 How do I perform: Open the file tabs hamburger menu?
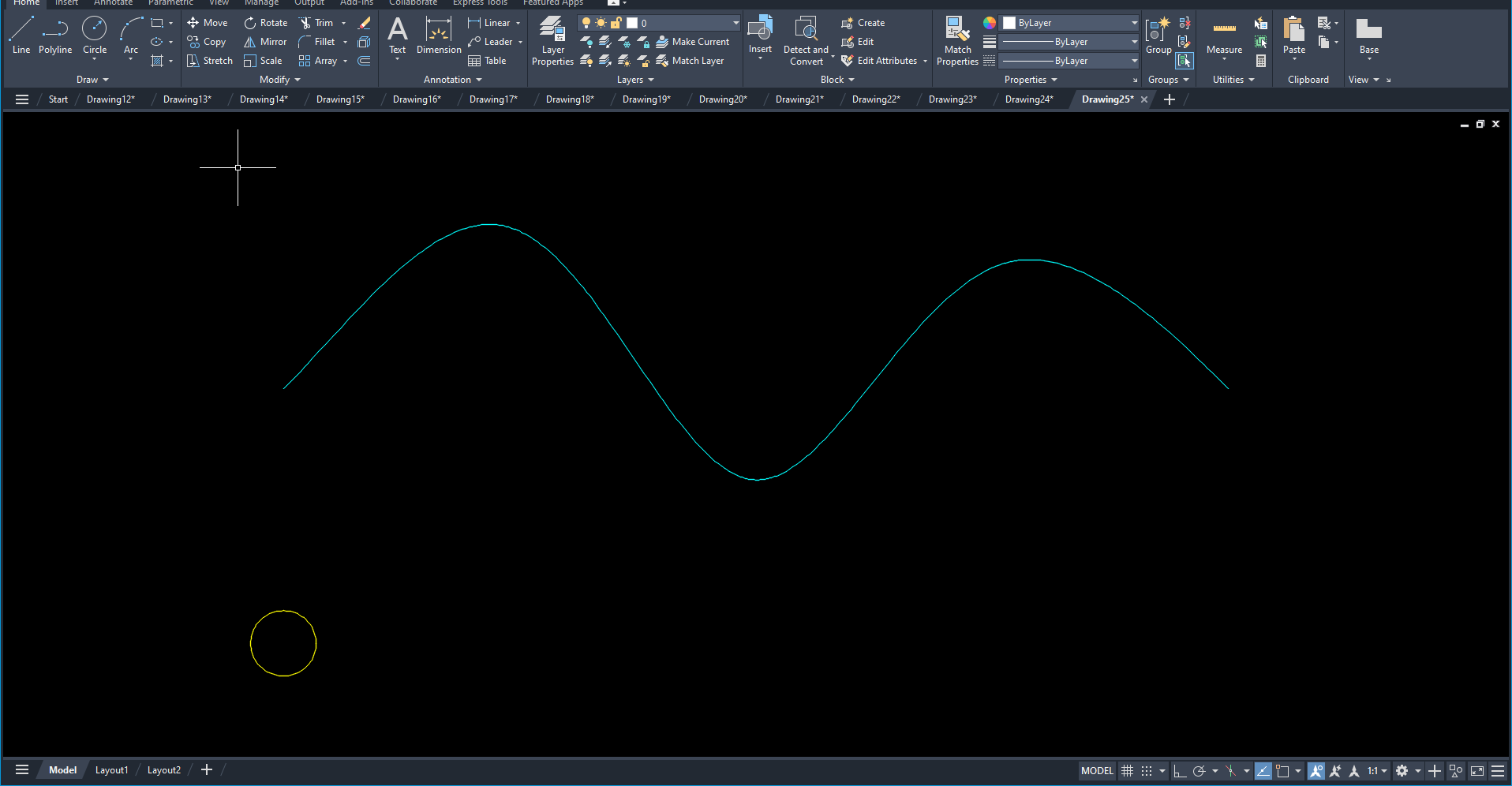pos(22,99)
